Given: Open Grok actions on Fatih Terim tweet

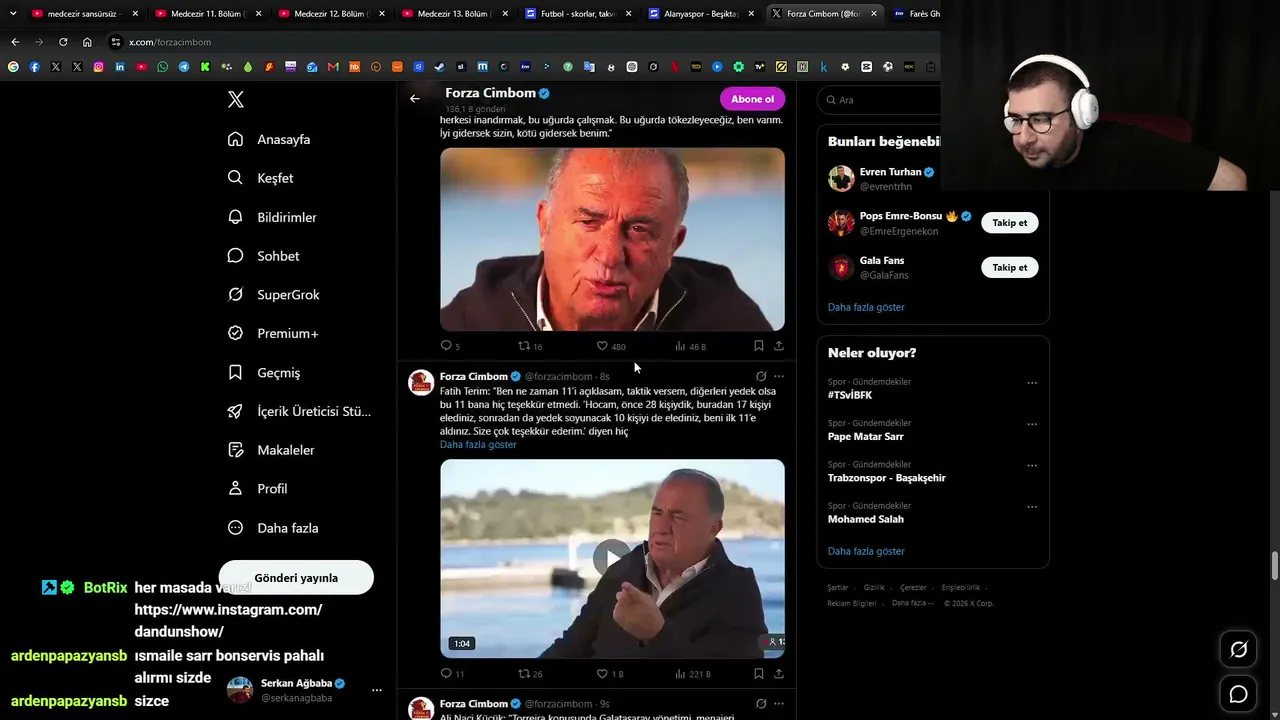Looking at the screenshot, I should pyautogui.click(x=761, y=376).
